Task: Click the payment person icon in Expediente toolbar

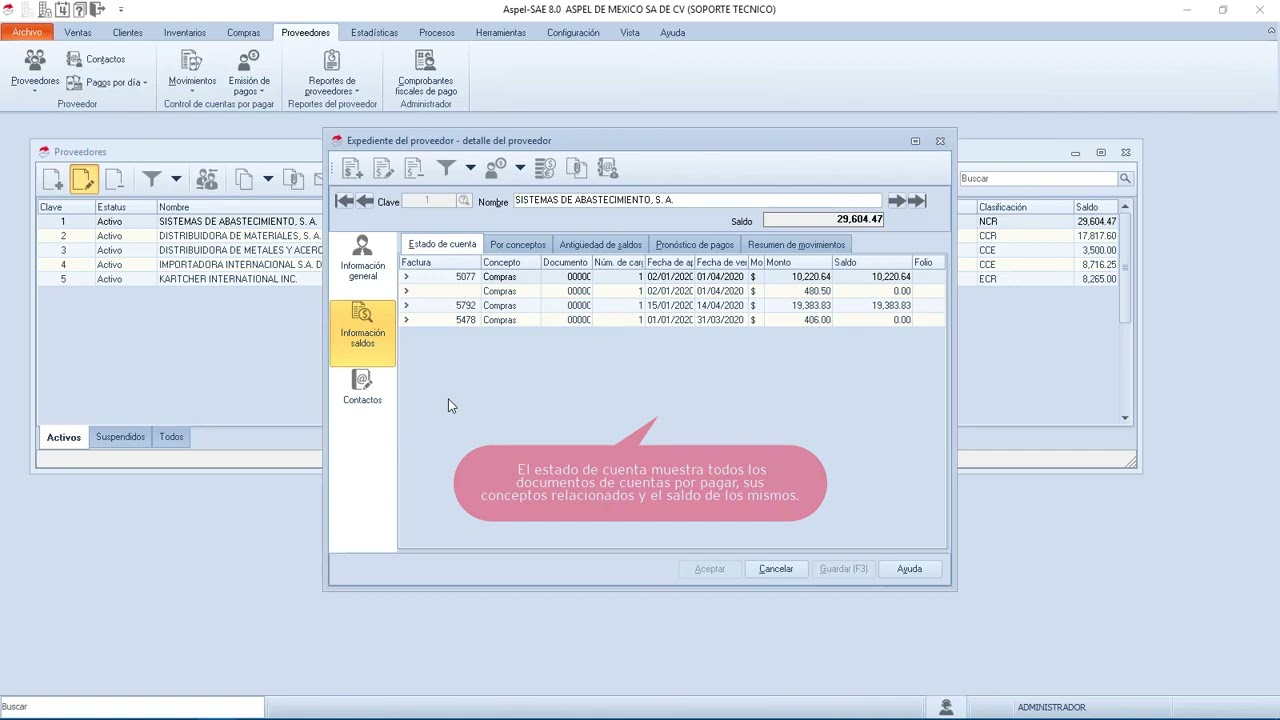Action: click(x=496, y=168)
